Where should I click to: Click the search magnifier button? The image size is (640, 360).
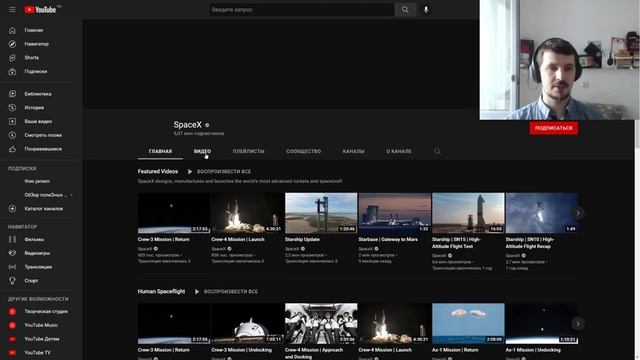405,9
